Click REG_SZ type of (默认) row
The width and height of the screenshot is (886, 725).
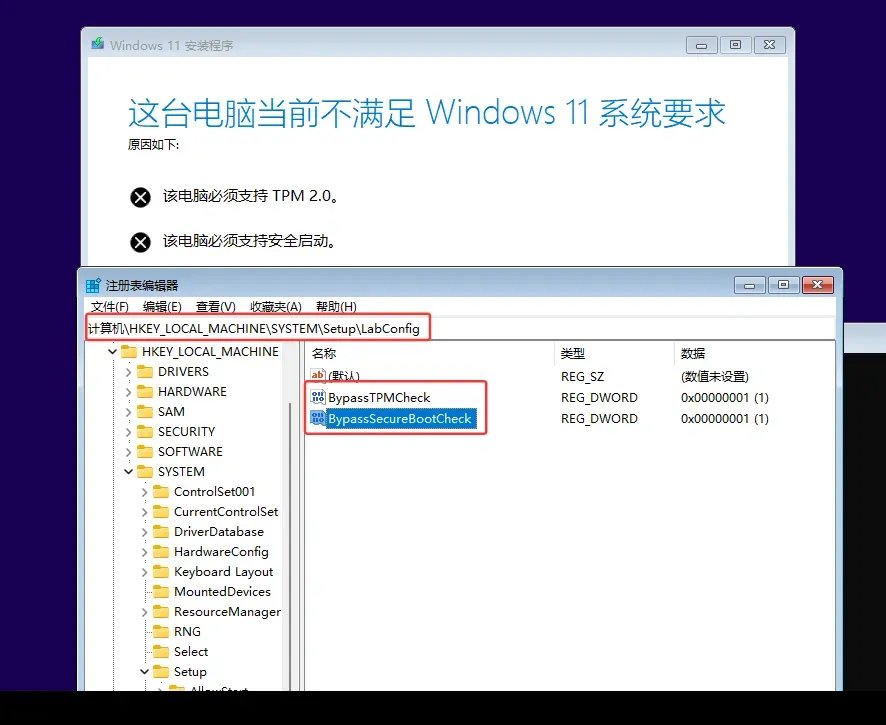tap(582, 376)
